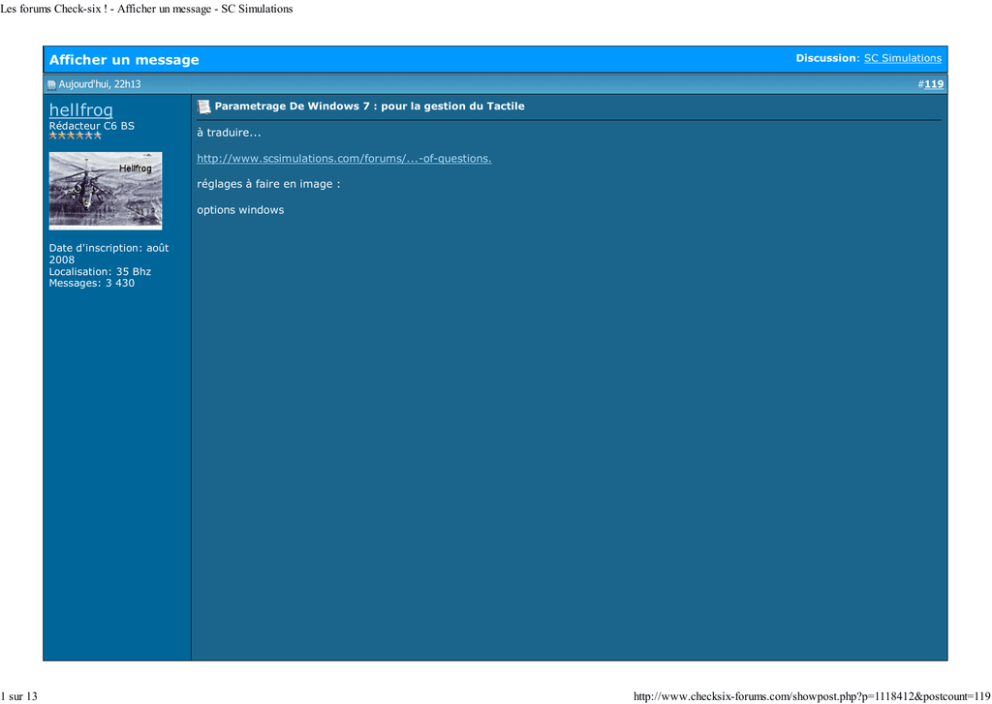992x704 pixels.
Task: Click the document icon beside the post title
Action: (204, 107)
